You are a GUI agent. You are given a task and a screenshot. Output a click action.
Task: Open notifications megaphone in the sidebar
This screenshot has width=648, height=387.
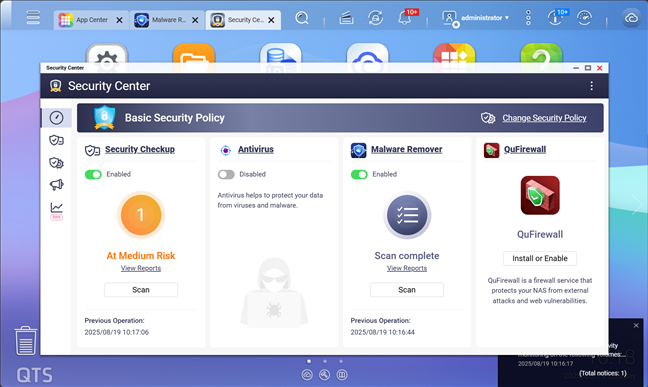coord(57,184)
